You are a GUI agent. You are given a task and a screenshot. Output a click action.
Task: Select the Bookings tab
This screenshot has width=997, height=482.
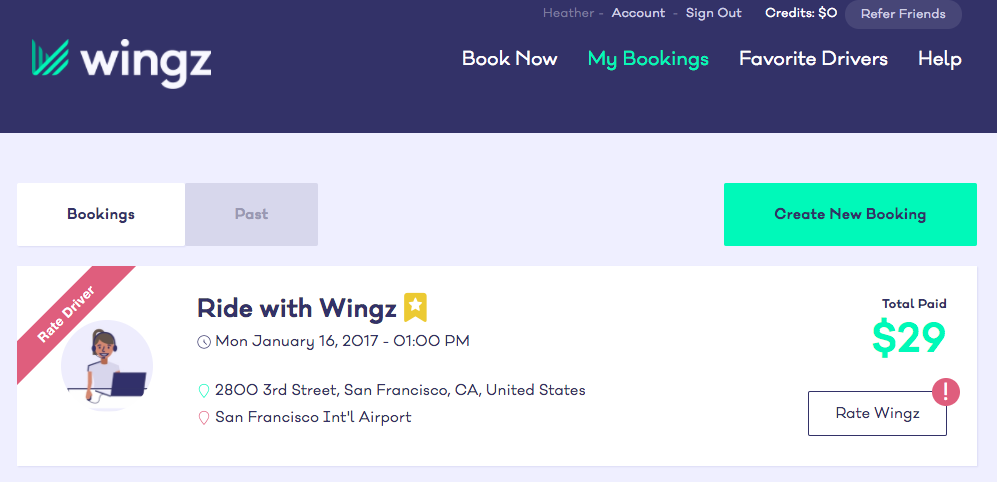click(x=101, y=214)
